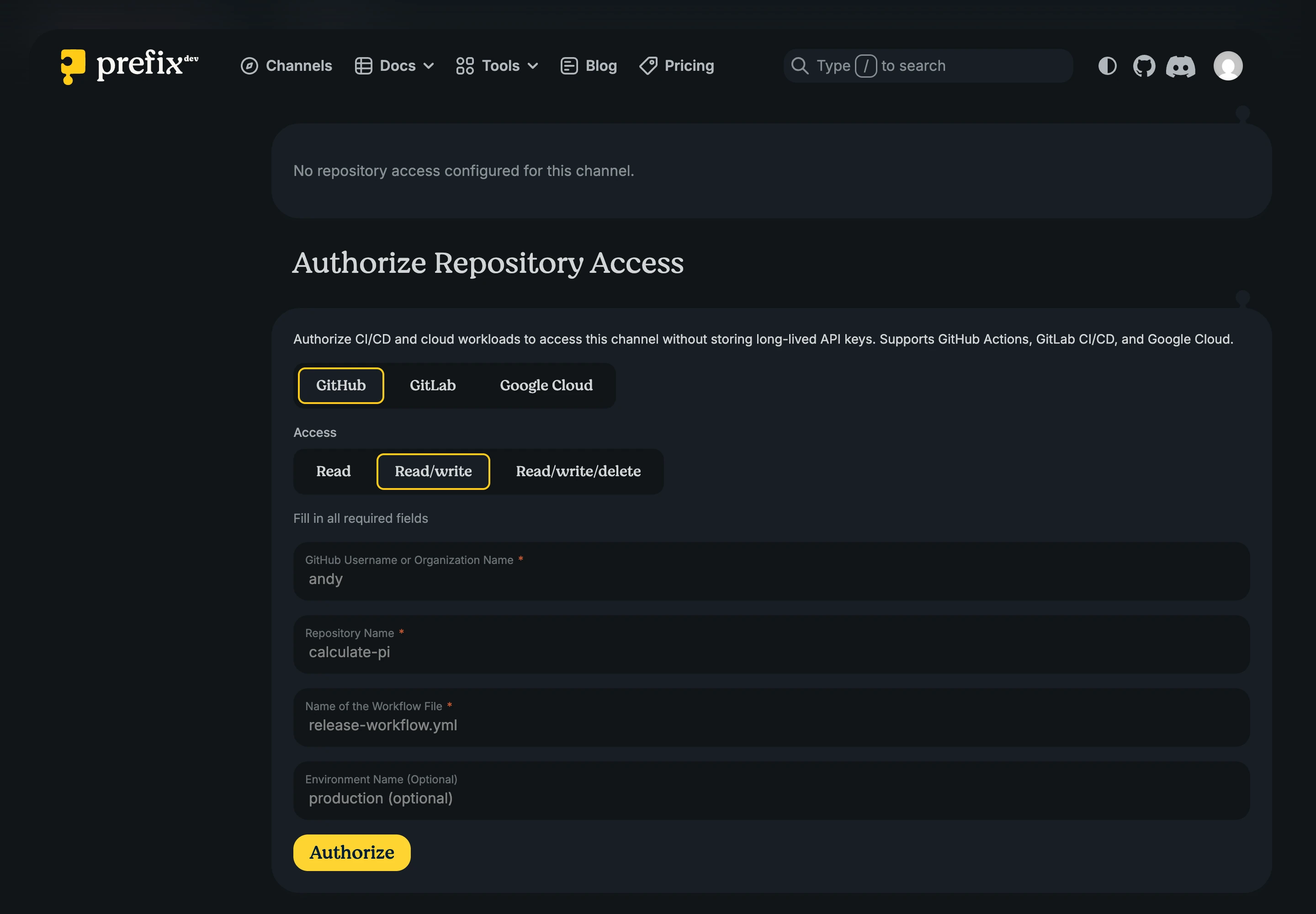The width and height of the screenshot is (1316, 914).
Task: Switch to the Google Cloud provider tab
Action: [x=547, y=385]
